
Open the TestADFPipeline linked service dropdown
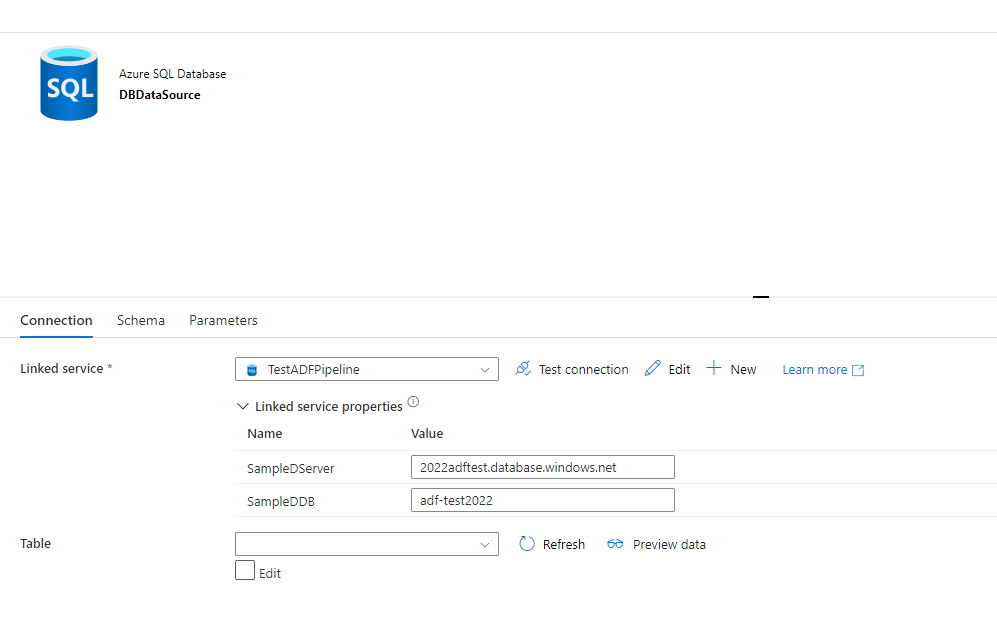pyautogui.click(x=366, y=369)
